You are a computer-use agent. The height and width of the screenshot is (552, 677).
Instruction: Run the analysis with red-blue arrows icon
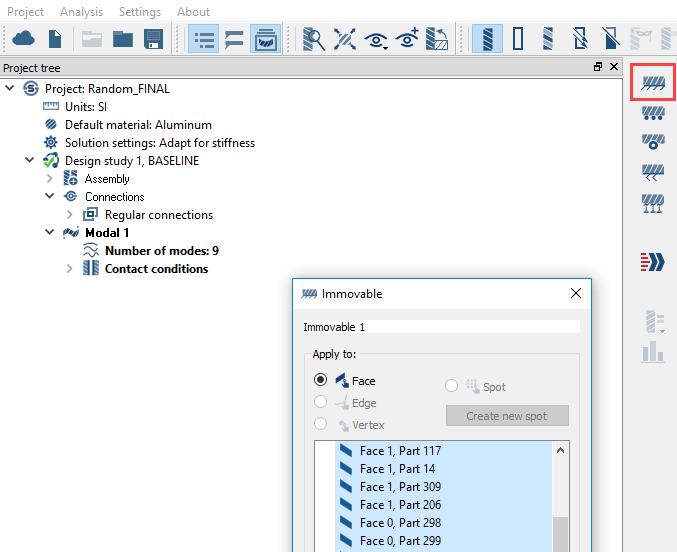[653, 262]
